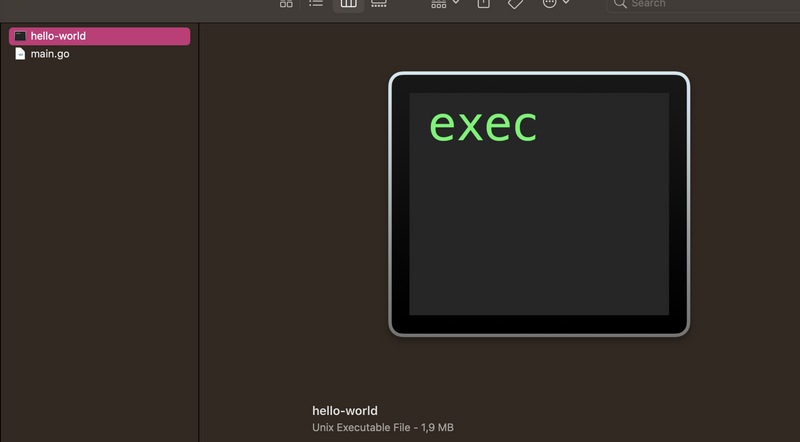Image resolution: width=800 pixels, height=442 pixels.
Task: Click the magnifying glass search icon
Action: pyautogui.click(x=620, y=4)
